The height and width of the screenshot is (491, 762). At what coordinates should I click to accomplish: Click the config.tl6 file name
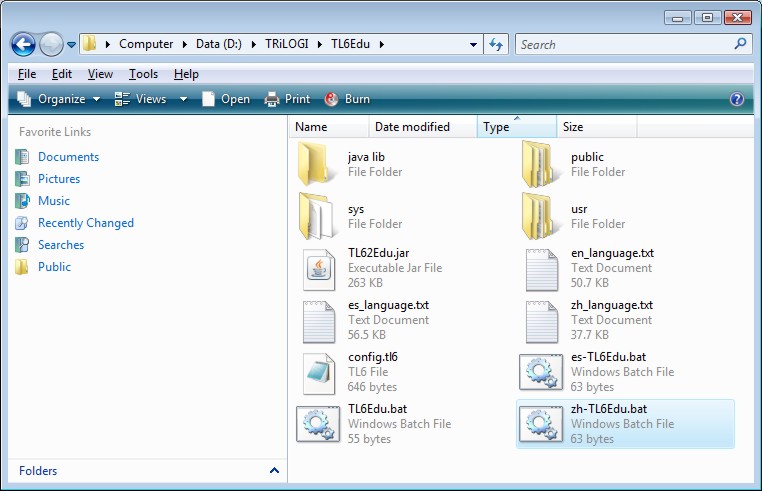(373, 357)
